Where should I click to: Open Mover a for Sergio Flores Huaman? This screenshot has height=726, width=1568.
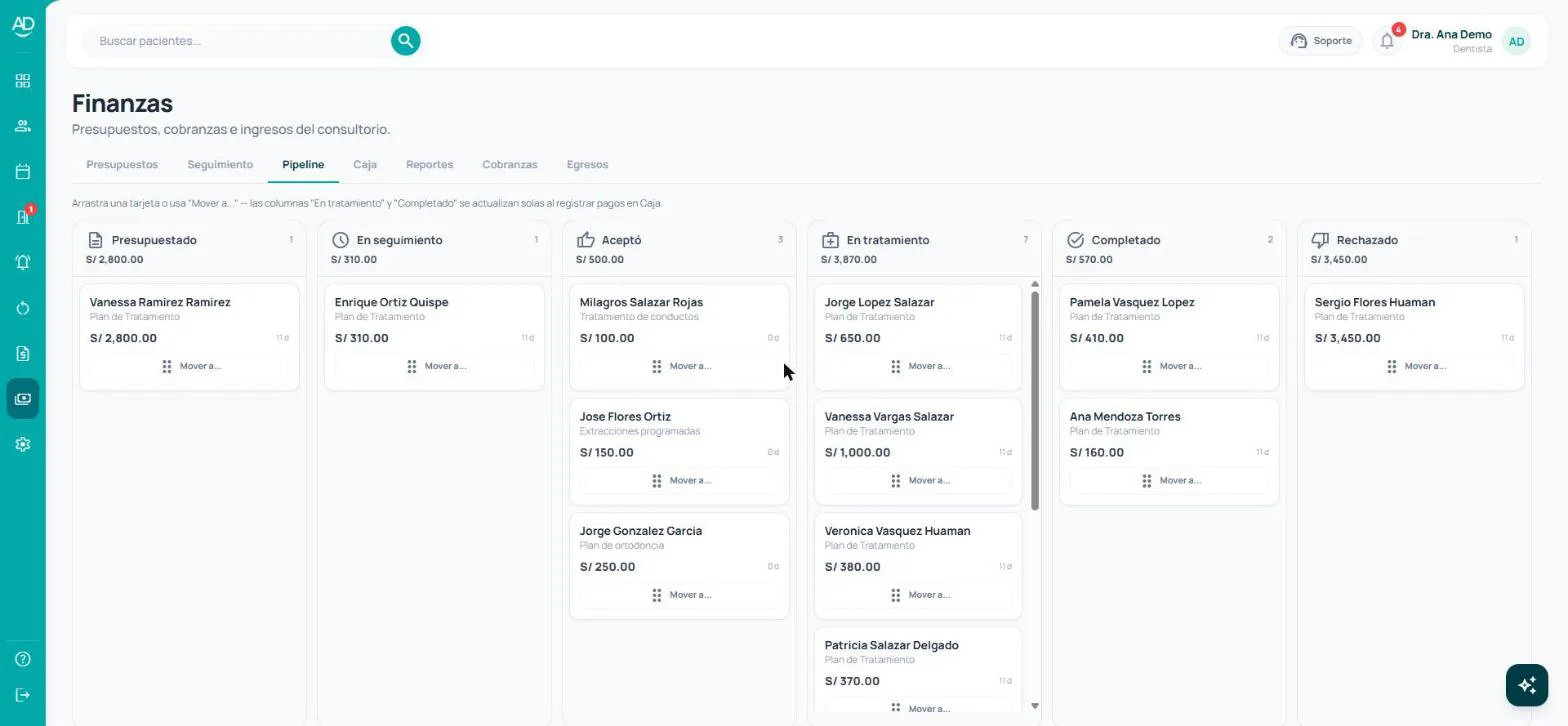(x=1414, y=366)
